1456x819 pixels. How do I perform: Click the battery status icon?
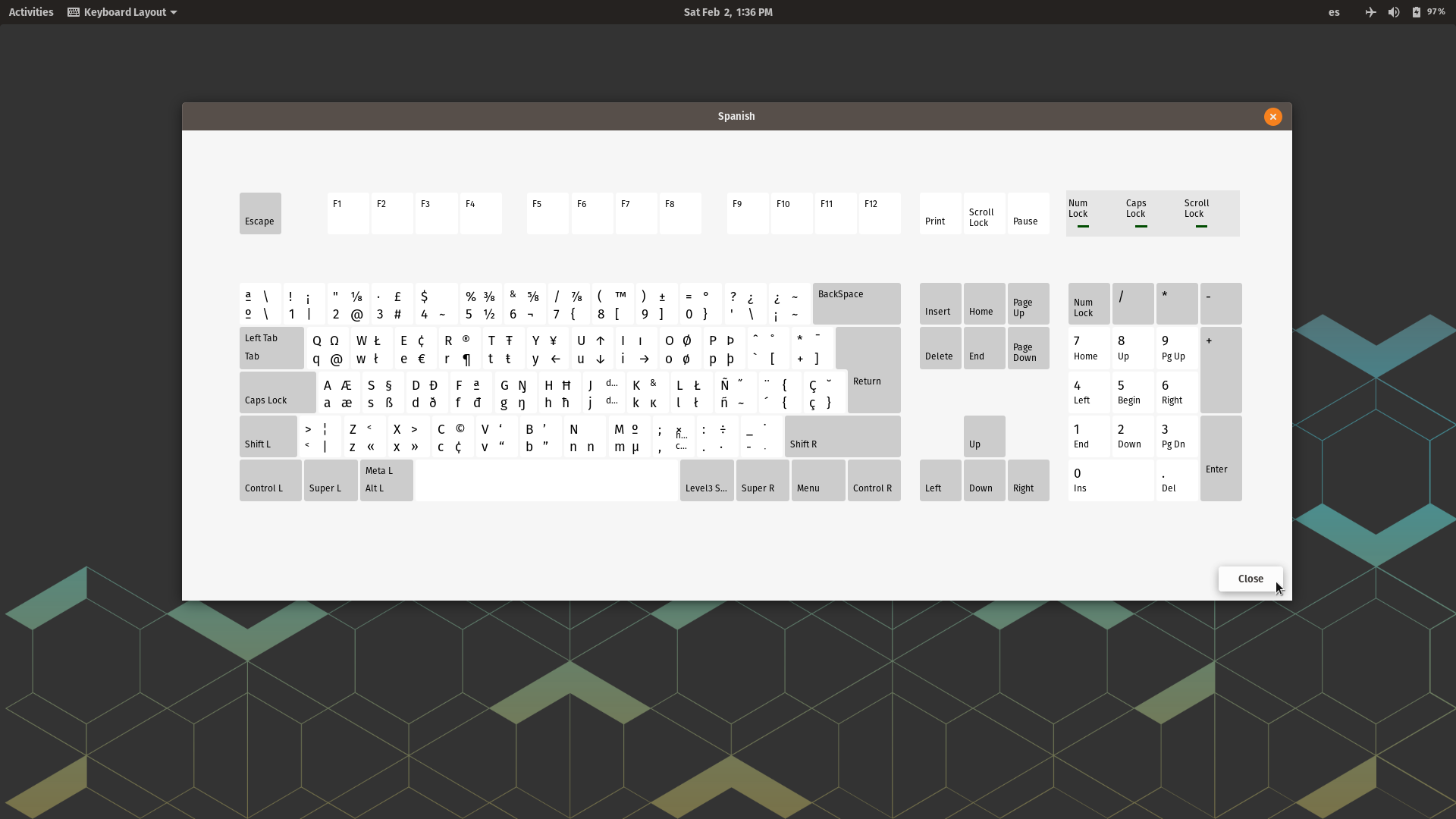click(1417, 12)
